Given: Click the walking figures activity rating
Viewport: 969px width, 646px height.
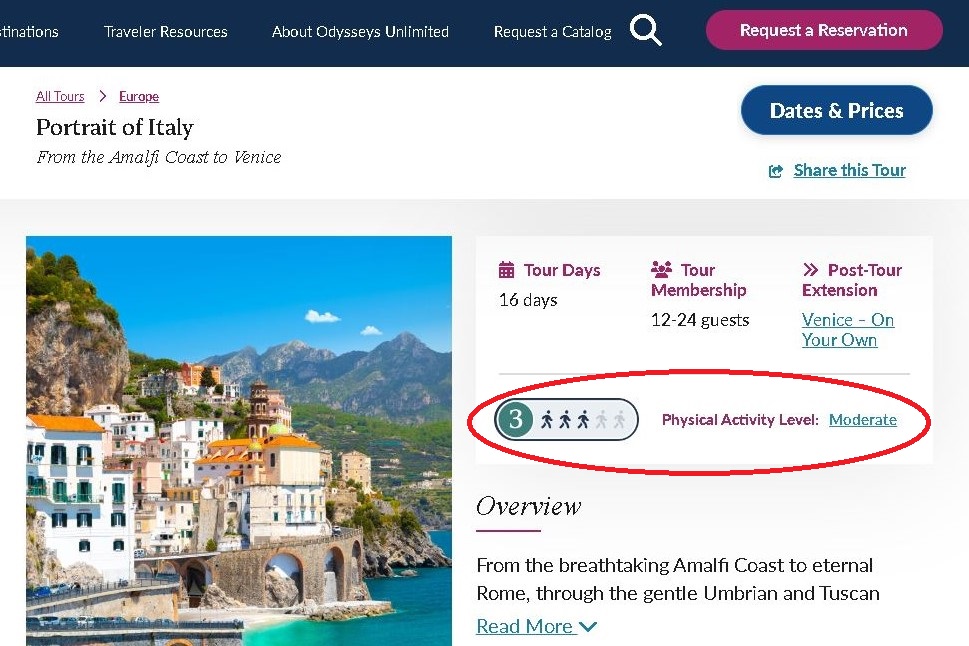Looking at the screenshot, I should (583, 420).
